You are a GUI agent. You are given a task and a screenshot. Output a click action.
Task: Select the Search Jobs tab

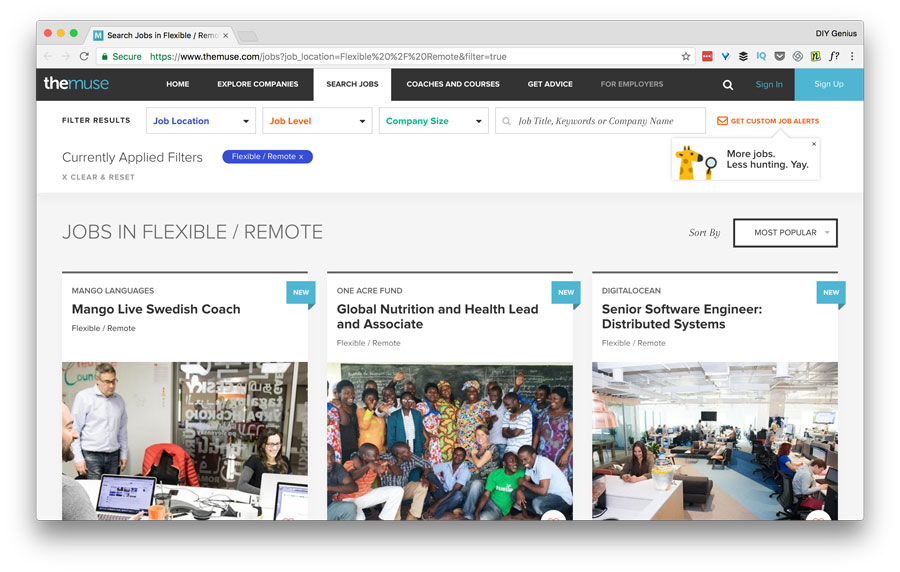(352, 84)
